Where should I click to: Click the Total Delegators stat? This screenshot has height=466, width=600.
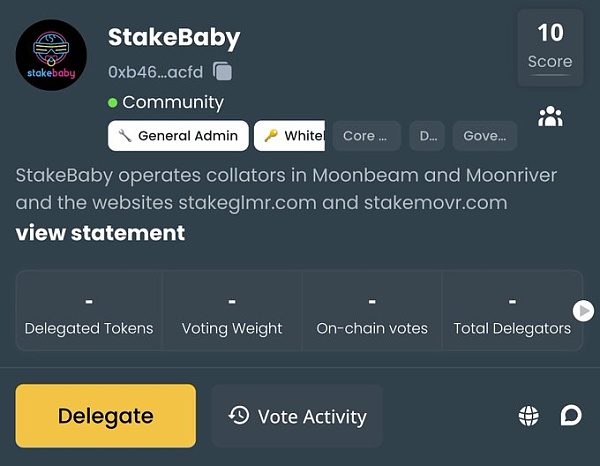coord(512,310)
